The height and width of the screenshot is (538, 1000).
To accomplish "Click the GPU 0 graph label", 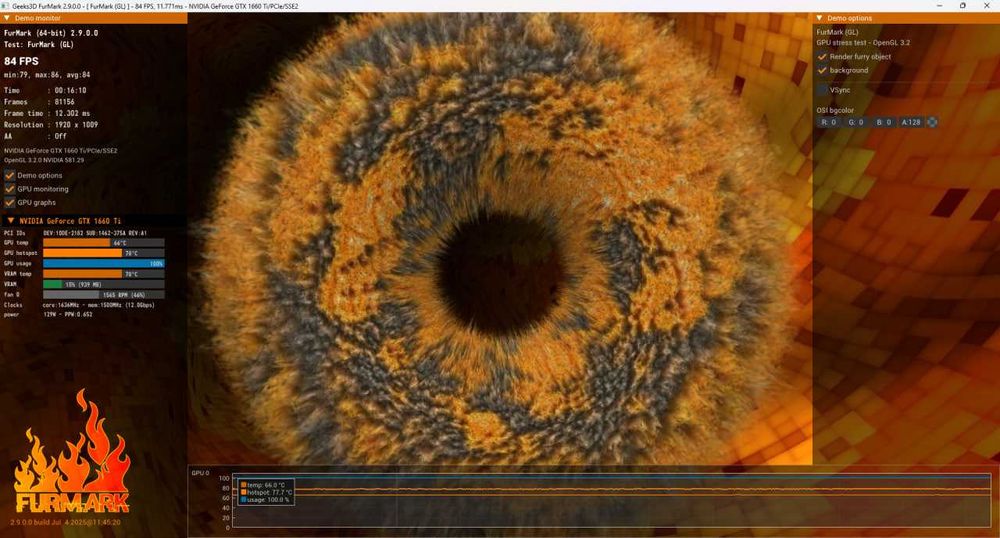I will tap(200, 473).
